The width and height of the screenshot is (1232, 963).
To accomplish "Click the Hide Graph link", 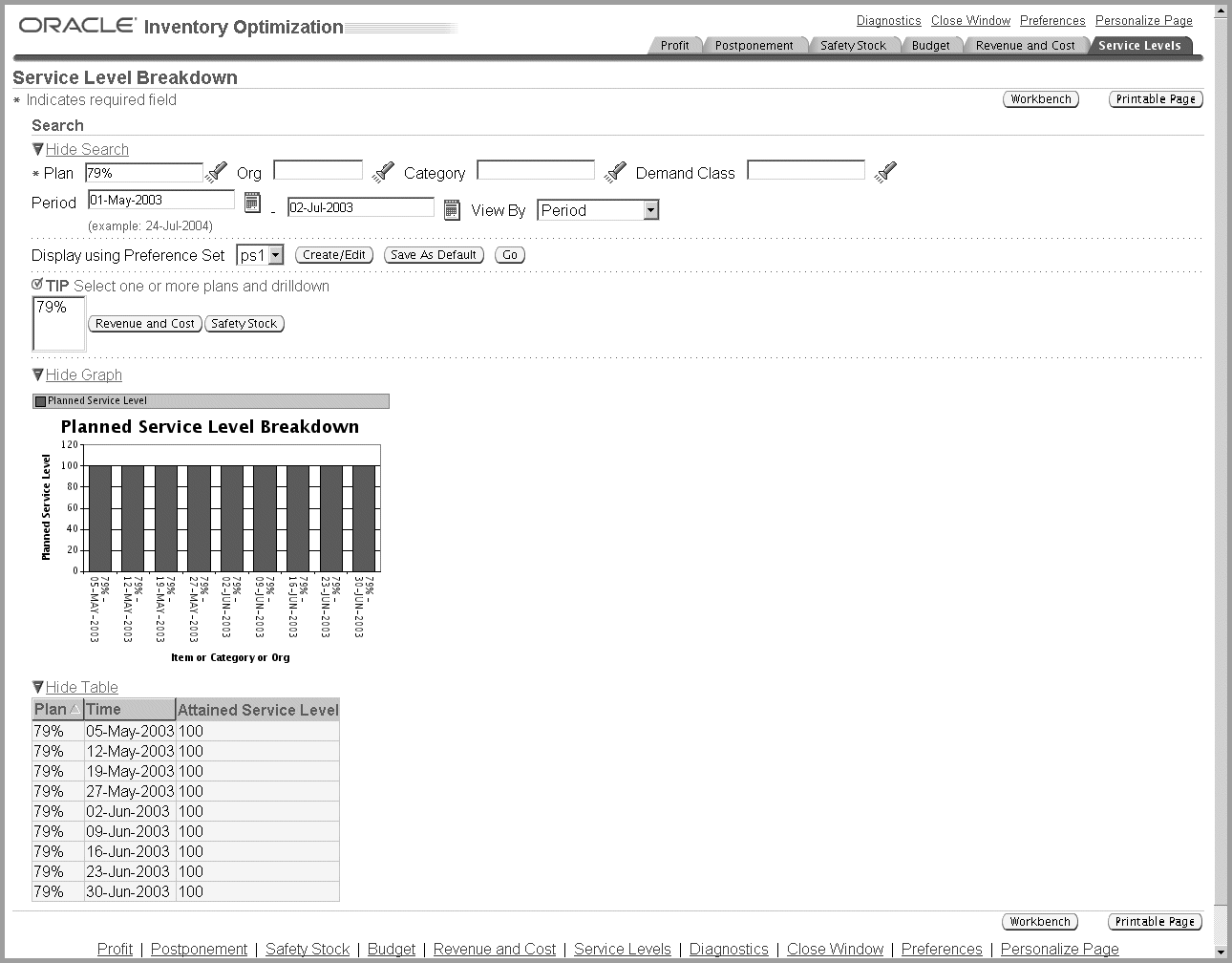I will [84, 374].
